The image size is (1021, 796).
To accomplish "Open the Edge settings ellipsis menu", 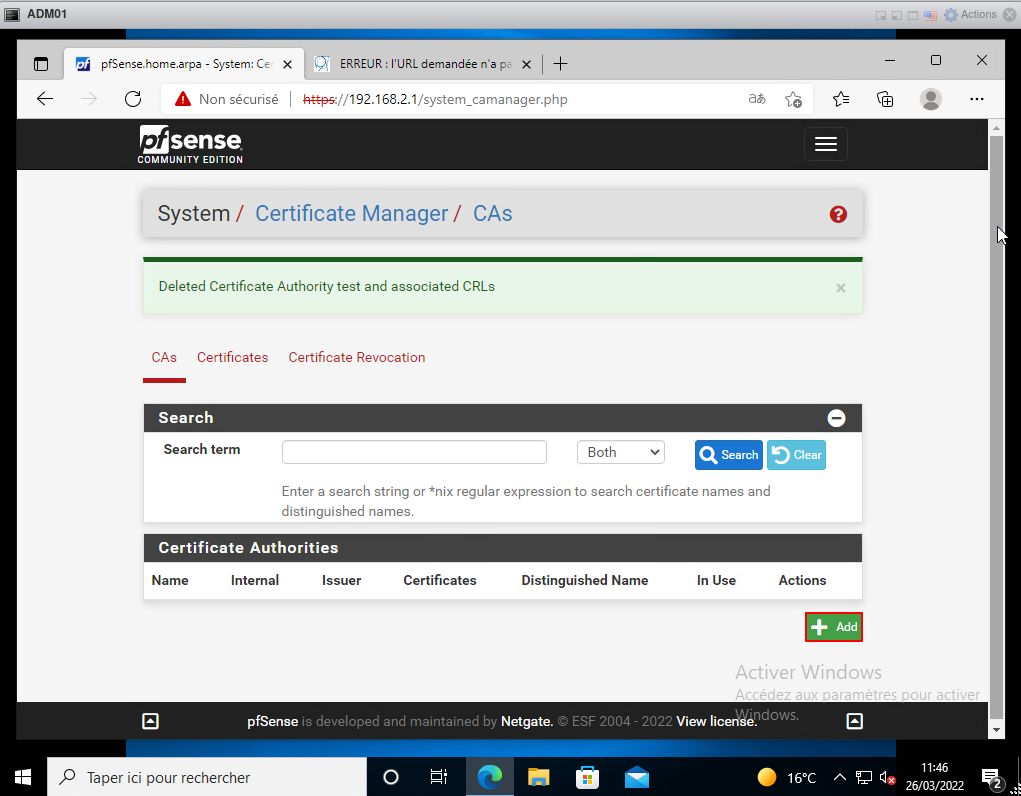I will pyautogui.click(x=977, y=99).
